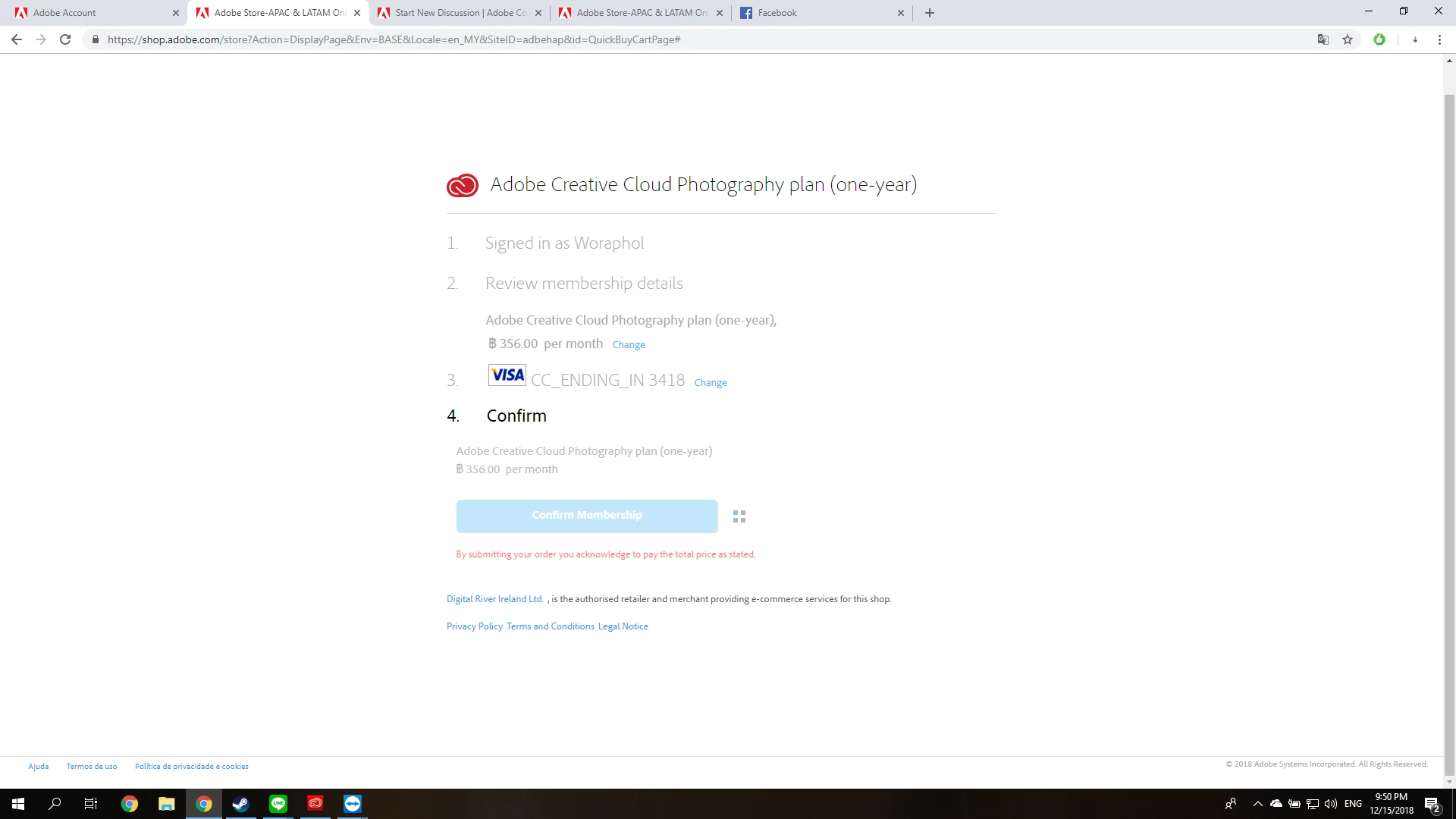This screenshot has width=1456, height=819.
Task: Go back with browser back arrow
Action: click(x=17, y=39)
